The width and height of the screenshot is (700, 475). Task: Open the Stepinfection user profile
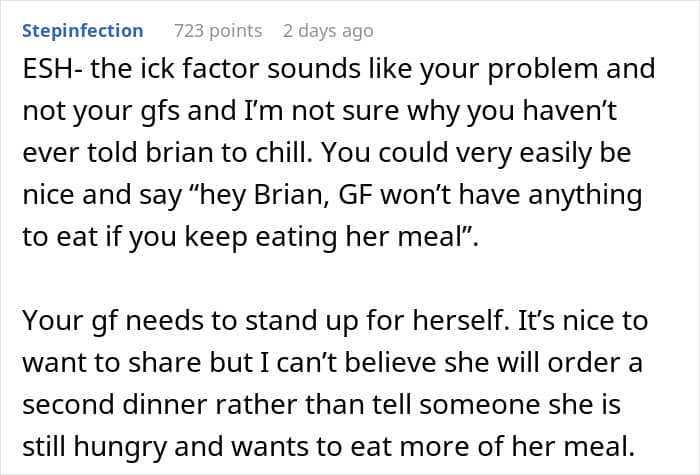click(81, 31)
